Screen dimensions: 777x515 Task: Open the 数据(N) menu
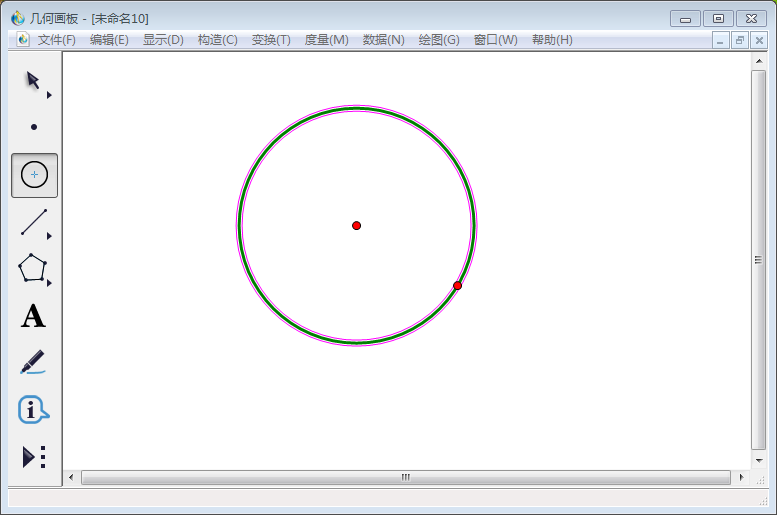[384, 40]
